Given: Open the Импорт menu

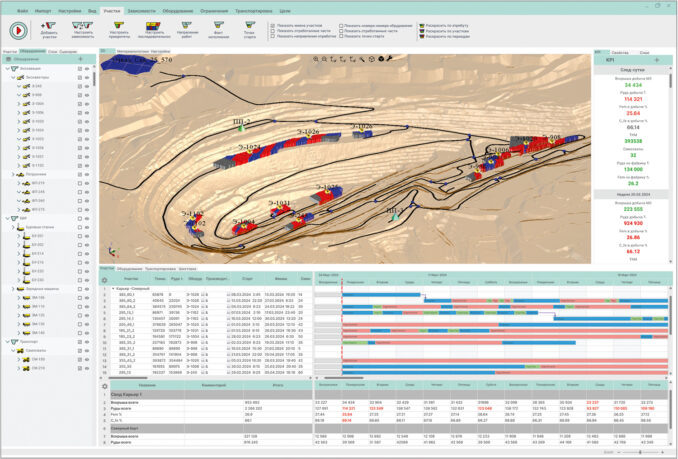Looking at the screenshot, I should [43, 11].
